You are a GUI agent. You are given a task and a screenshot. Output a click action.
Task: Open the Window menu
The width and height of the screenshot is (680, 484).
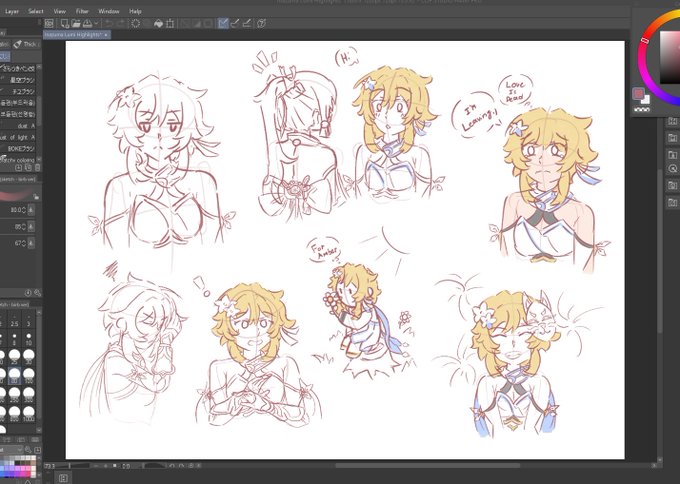pos(108,11)
